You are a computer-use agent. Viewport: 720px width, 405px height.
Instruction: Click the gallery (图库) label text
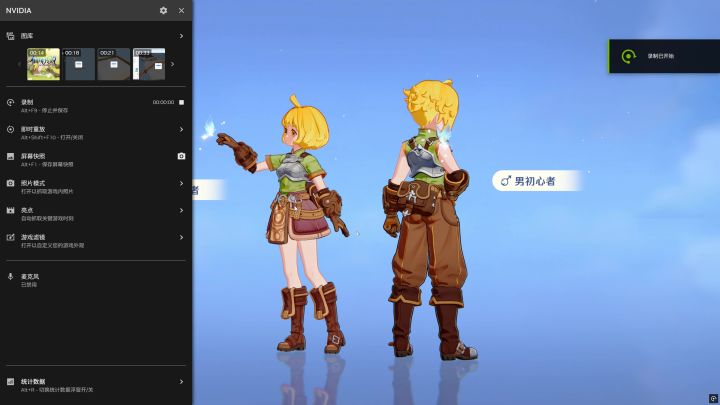coord(27,36)
